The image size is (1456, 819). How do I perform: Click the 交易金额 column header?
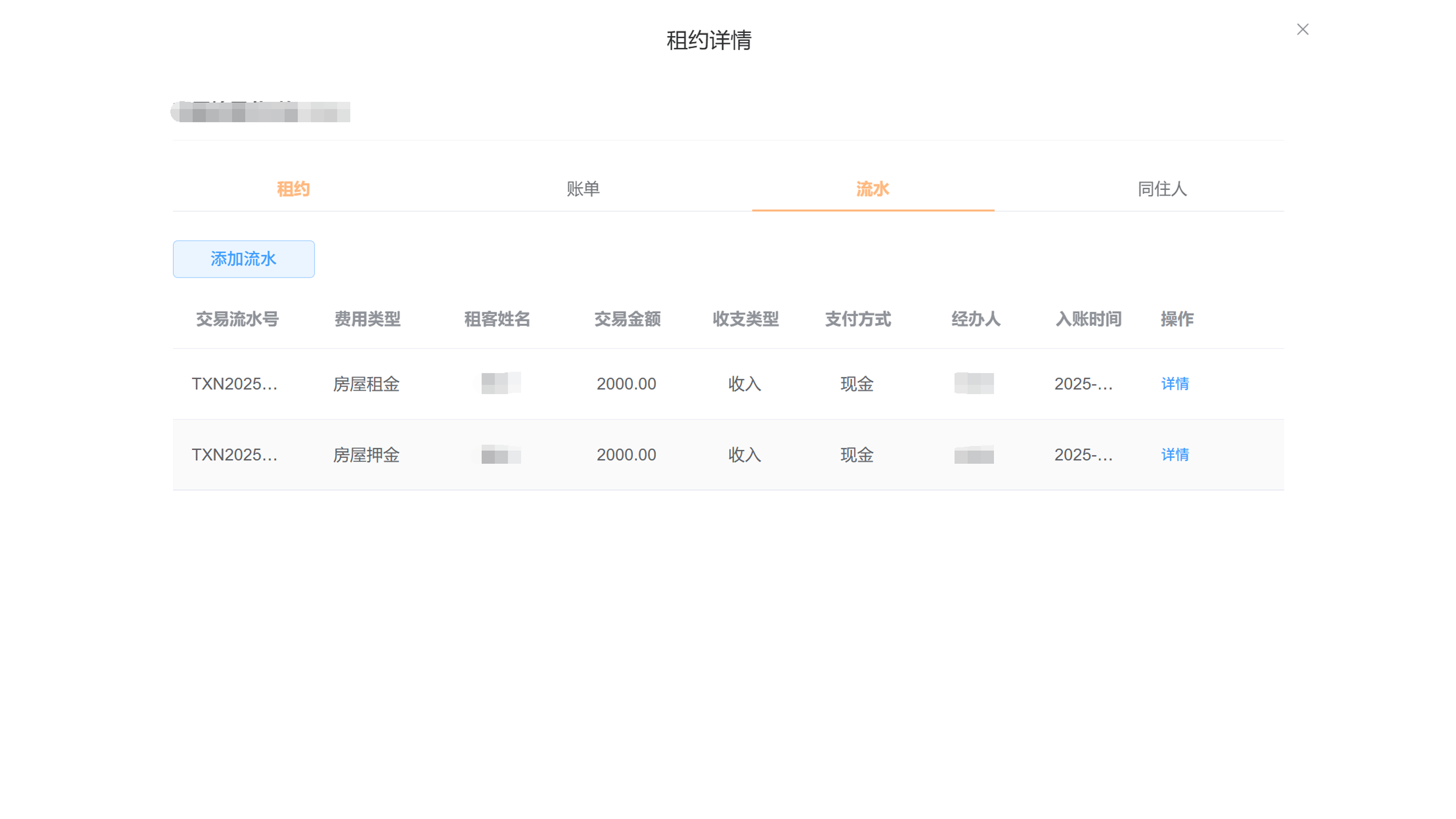click(627, 319)
